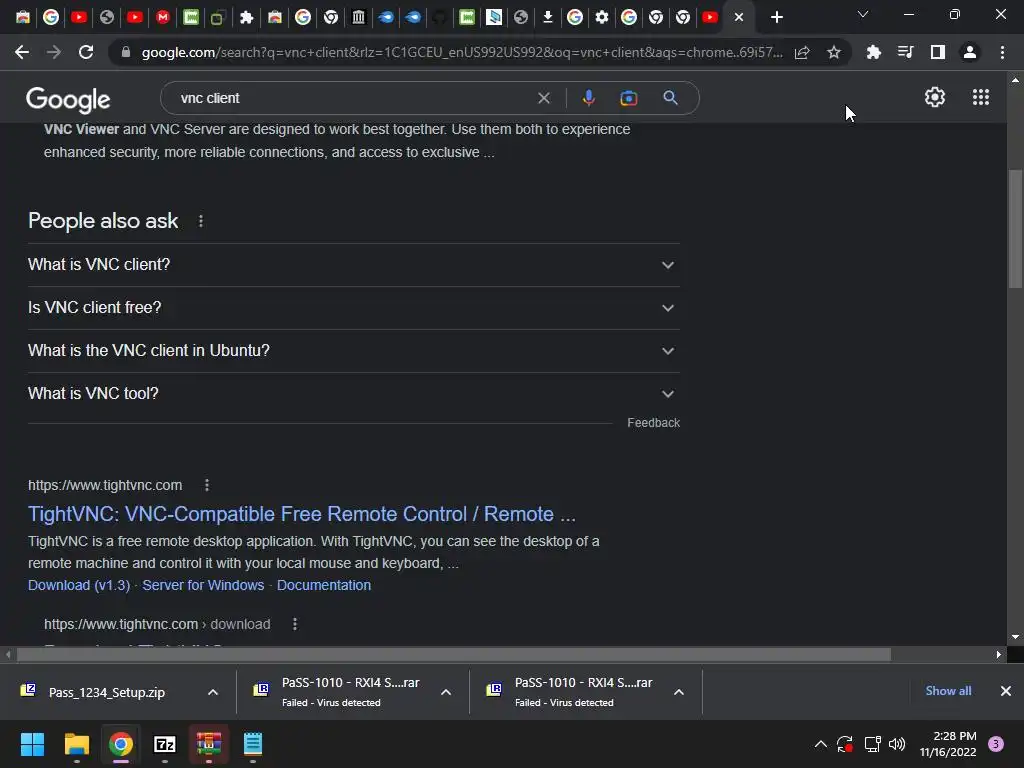Open the Google apps grid
Screen dimensions: 1024x768
[x=980, y=97]
